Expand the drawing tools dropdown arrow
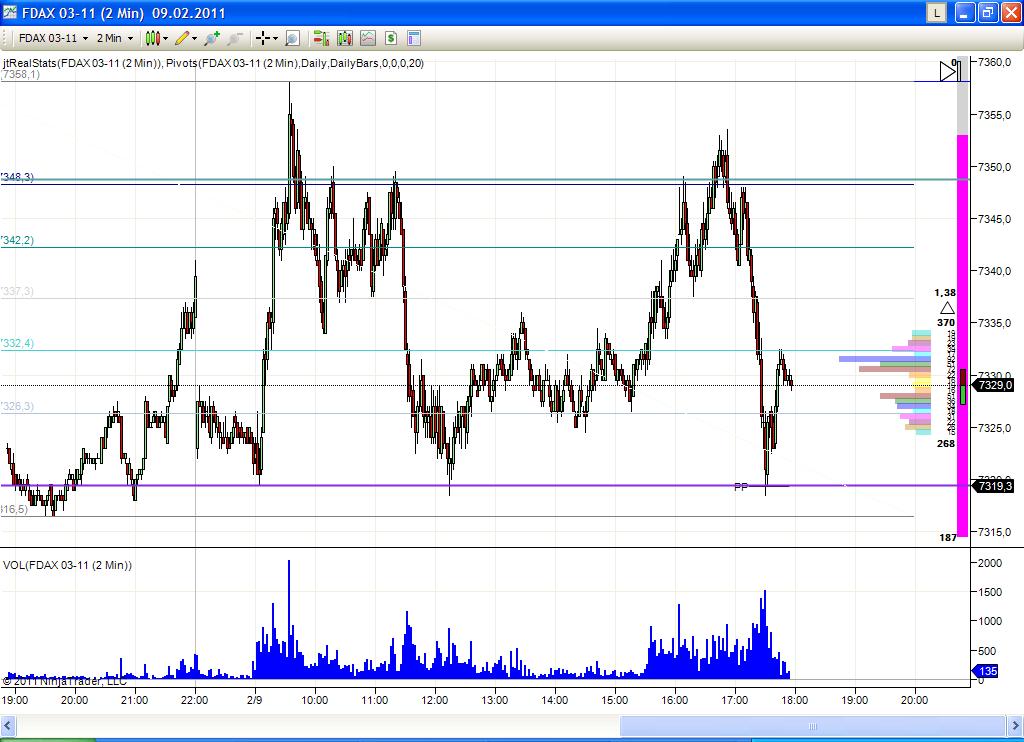This screenshot has height=742, width=1024. pos(193,38)
